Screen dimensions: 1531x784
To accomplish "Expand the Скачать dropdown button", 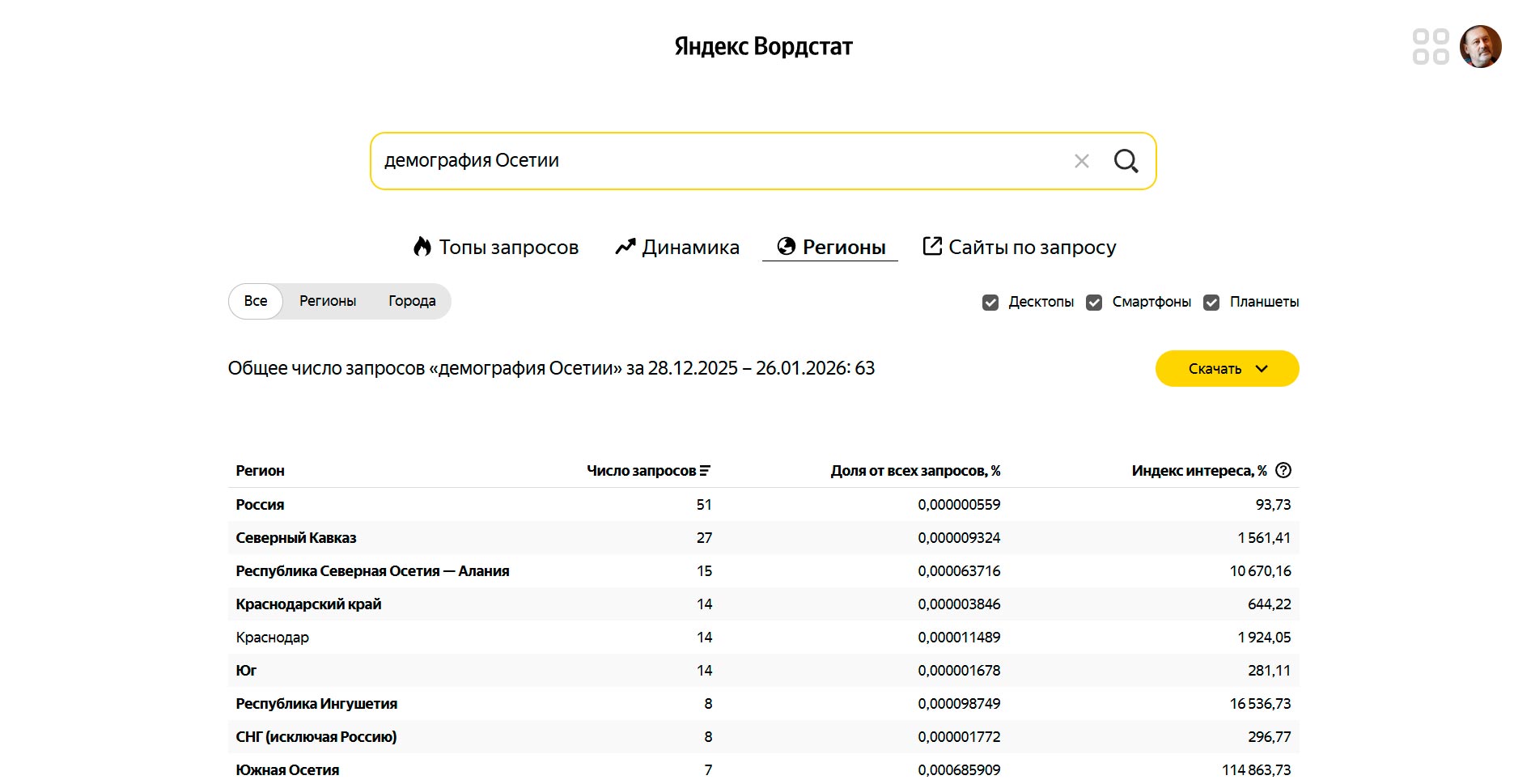I will click(x=1227, y=369).
